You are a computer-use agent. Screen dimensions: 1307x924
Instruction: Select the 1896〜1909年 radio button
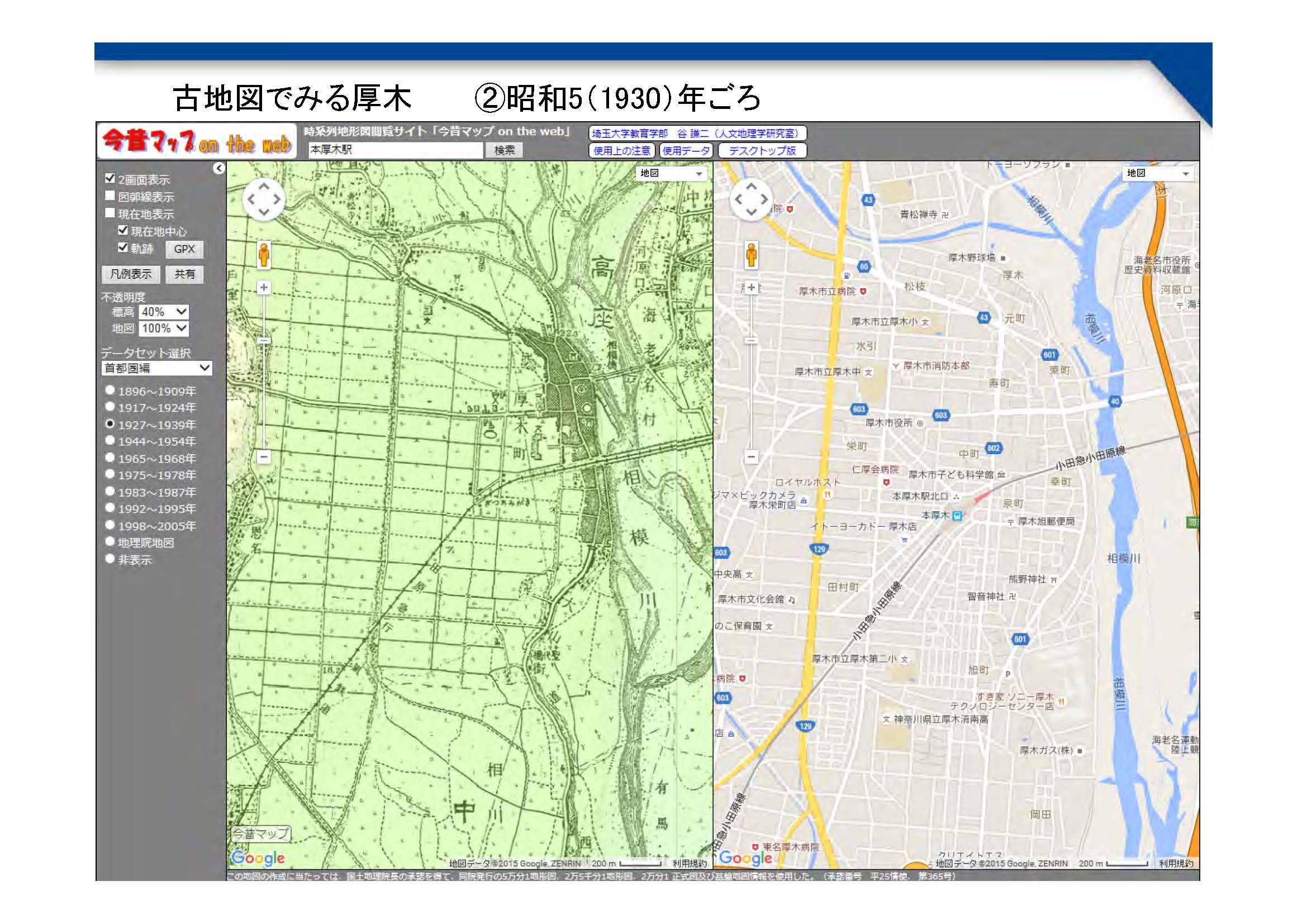(110, 390)
